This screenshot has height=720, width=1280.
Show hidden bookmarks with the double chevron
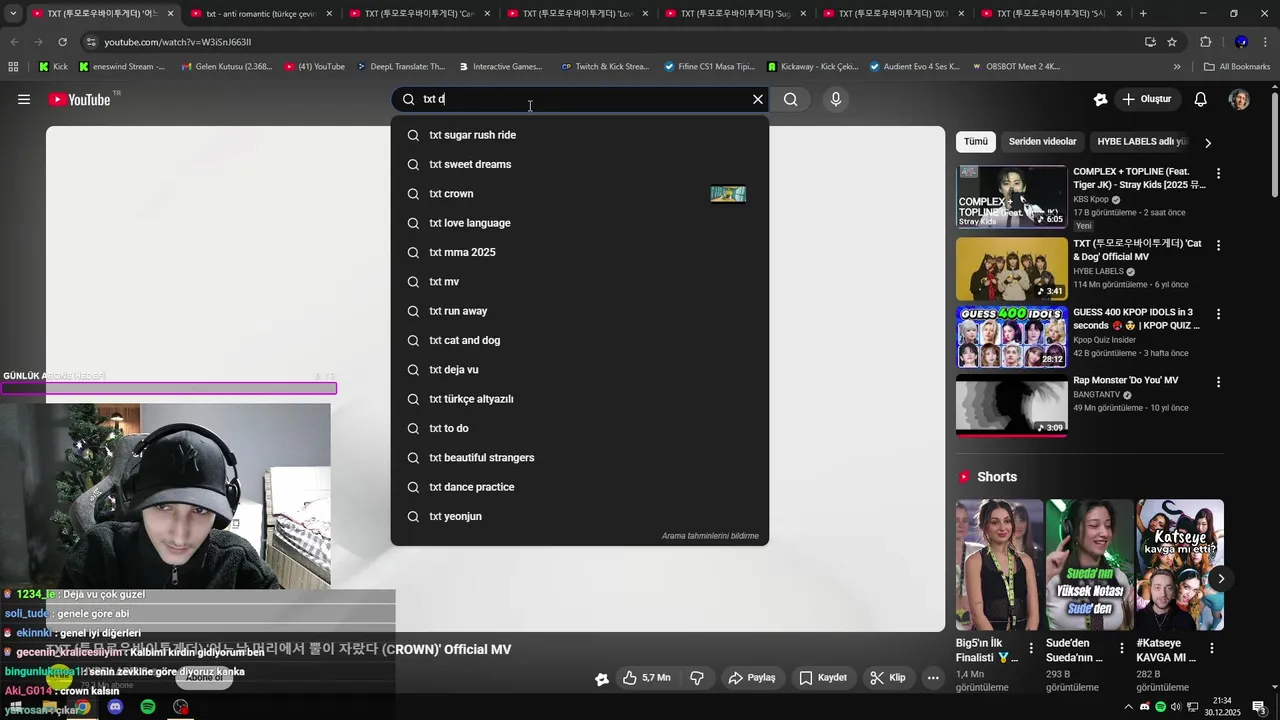pos(1177,66)
